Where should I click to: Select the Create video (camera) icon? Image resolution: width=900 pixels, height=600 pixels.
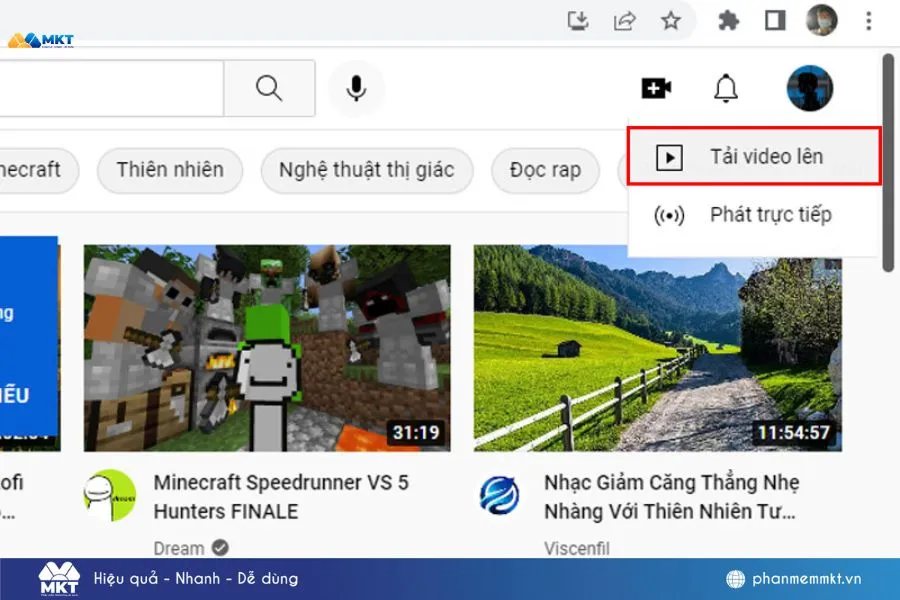pyautogui.click(x=655, y=88)
